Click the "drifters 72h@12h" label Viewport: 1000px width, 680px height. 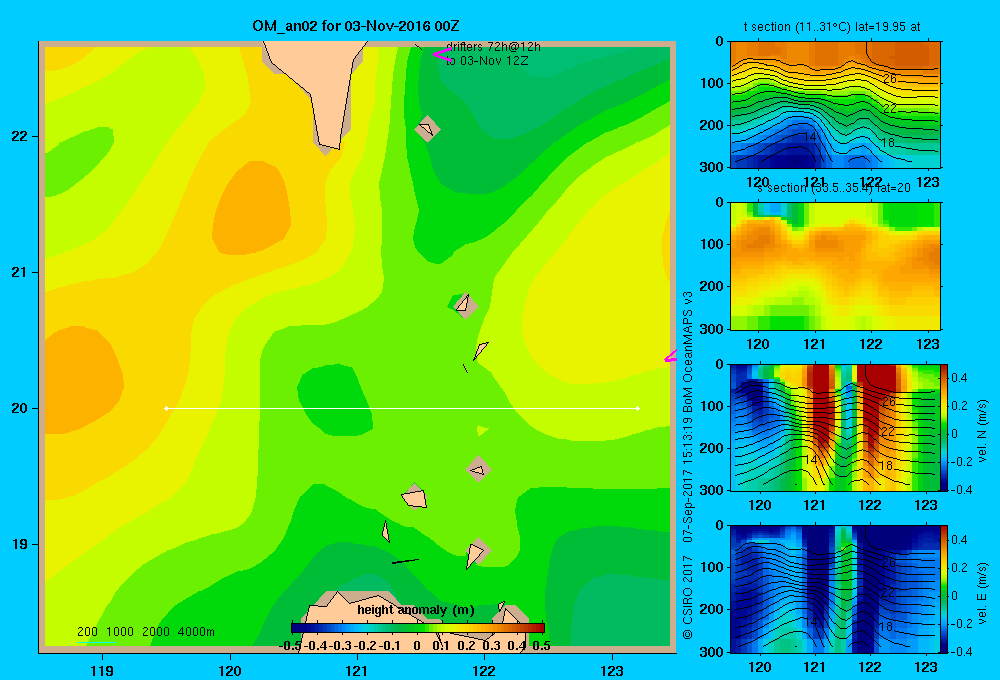pyautogui.click(x=493, y=47)
